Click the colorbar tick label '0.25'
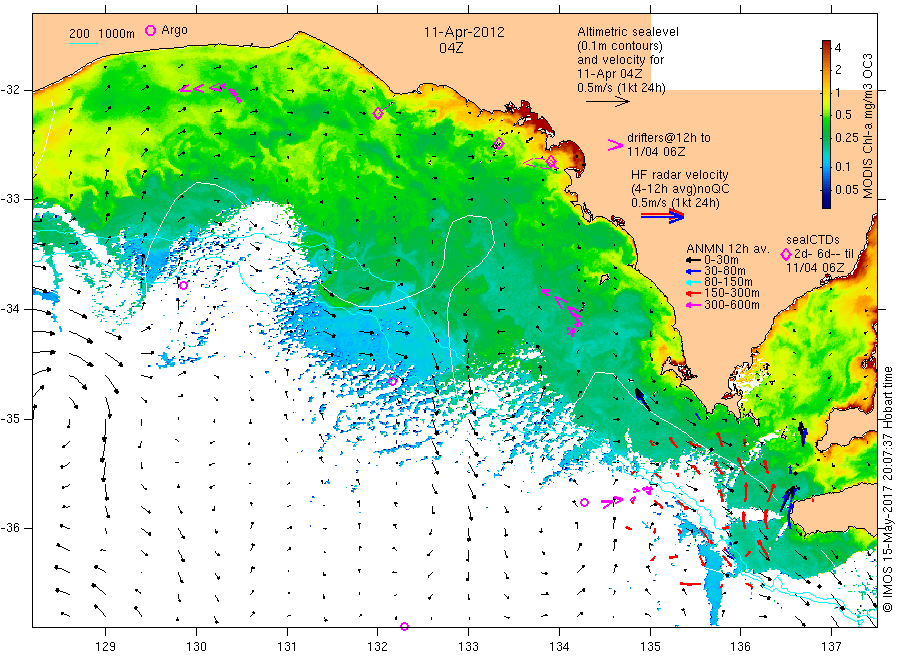The width and height of the screenshot is (900, 660). tap(847, 138)
